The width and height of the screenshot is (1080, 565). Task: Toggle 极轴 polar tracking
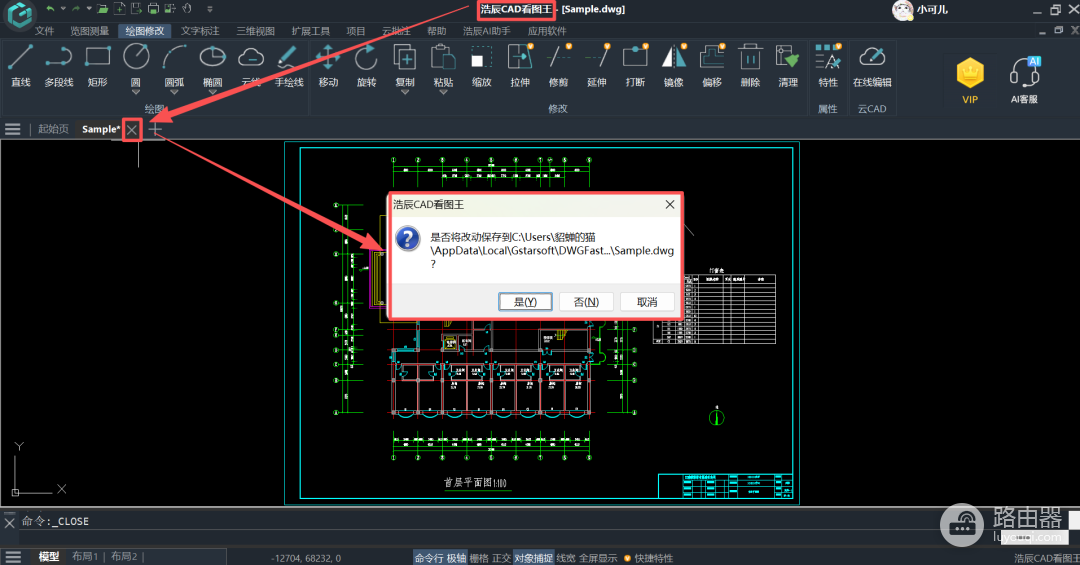coord(457,558)
